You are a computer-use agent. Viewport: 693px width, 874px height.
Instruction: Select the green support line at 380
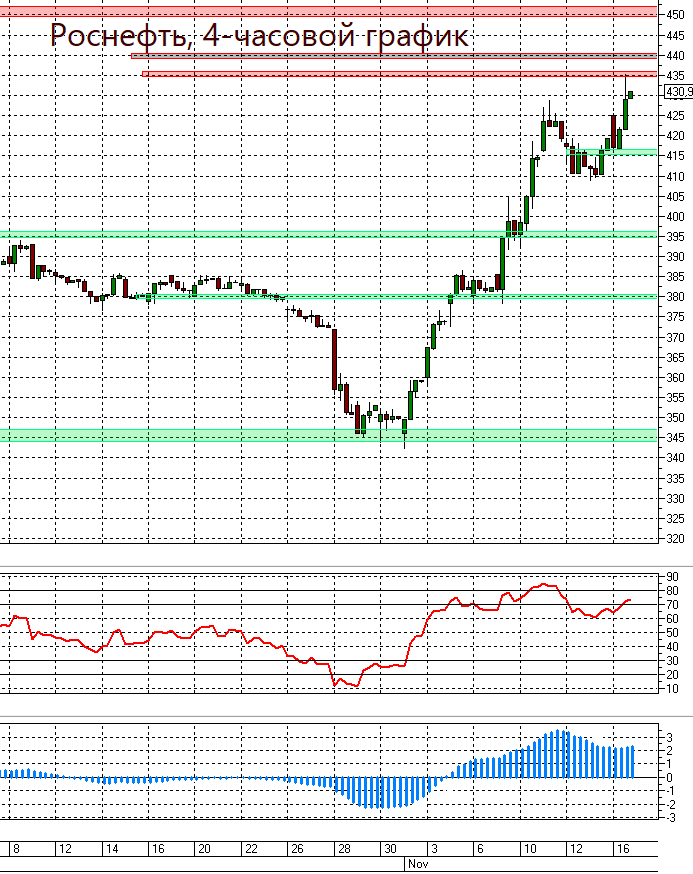(x=397, y=297)
